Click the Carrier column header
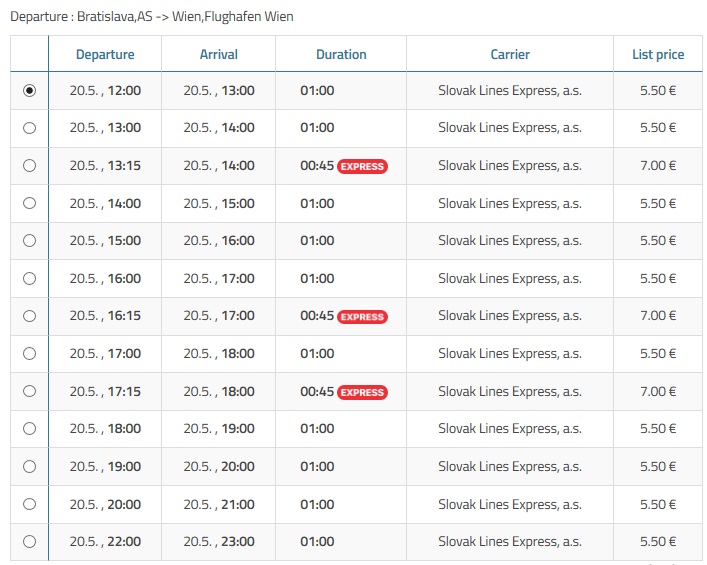The height and width of the screenshot is (565, 707). coord(510,54)
